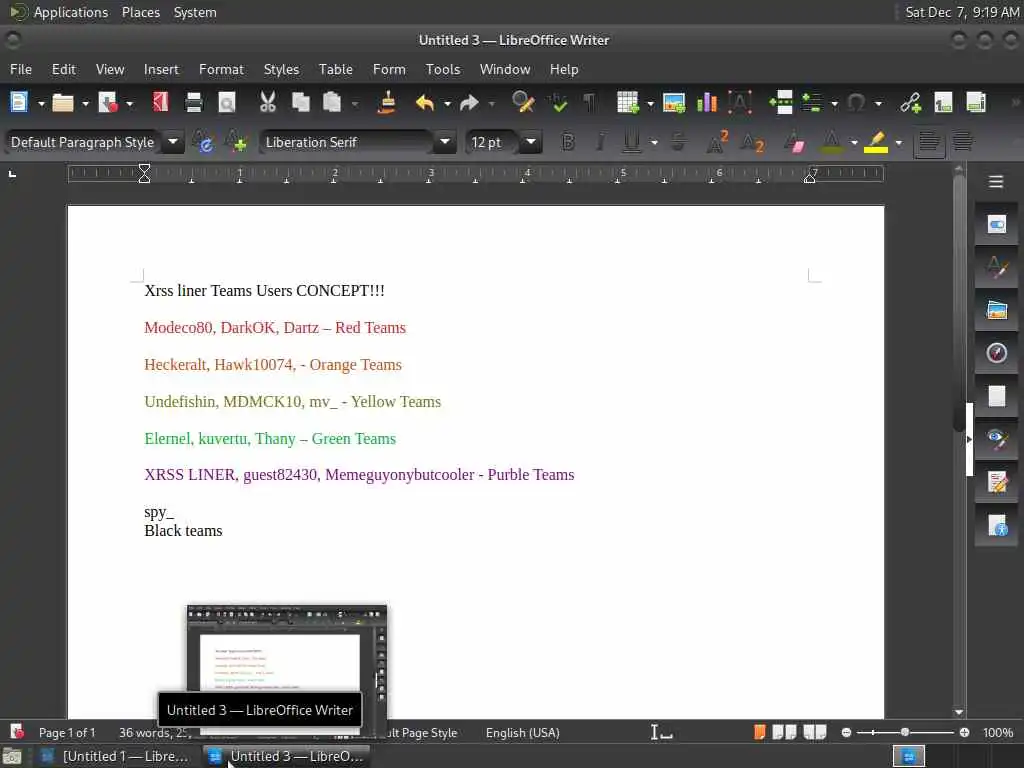Open the Styles menu
Image resolution: width=1024 pixels, height=768 pixels.
click(281, 69)
